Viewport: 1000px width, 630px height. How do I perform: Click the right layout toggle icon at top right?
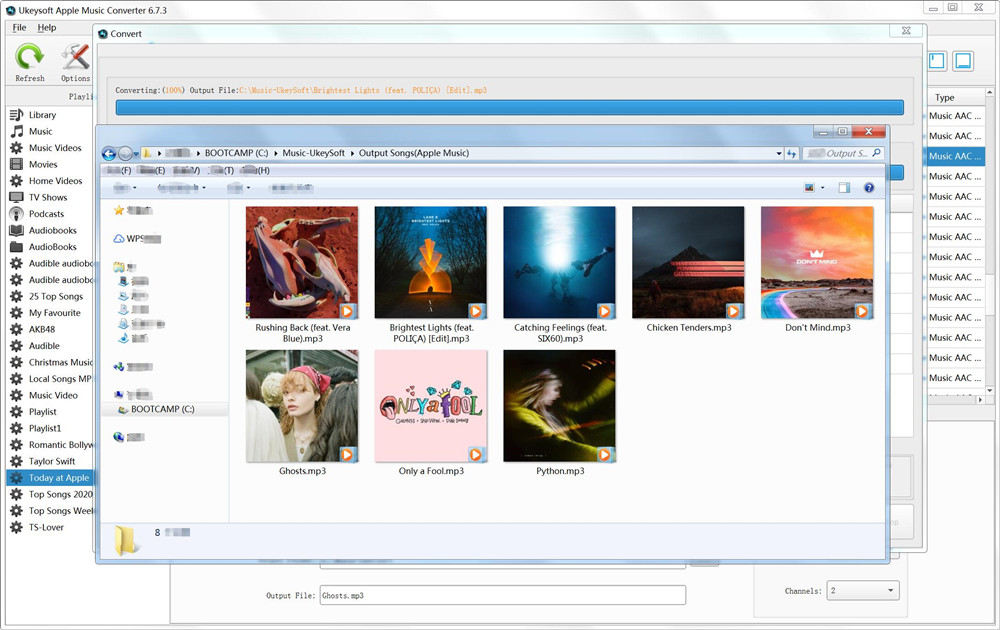point(963,61)
